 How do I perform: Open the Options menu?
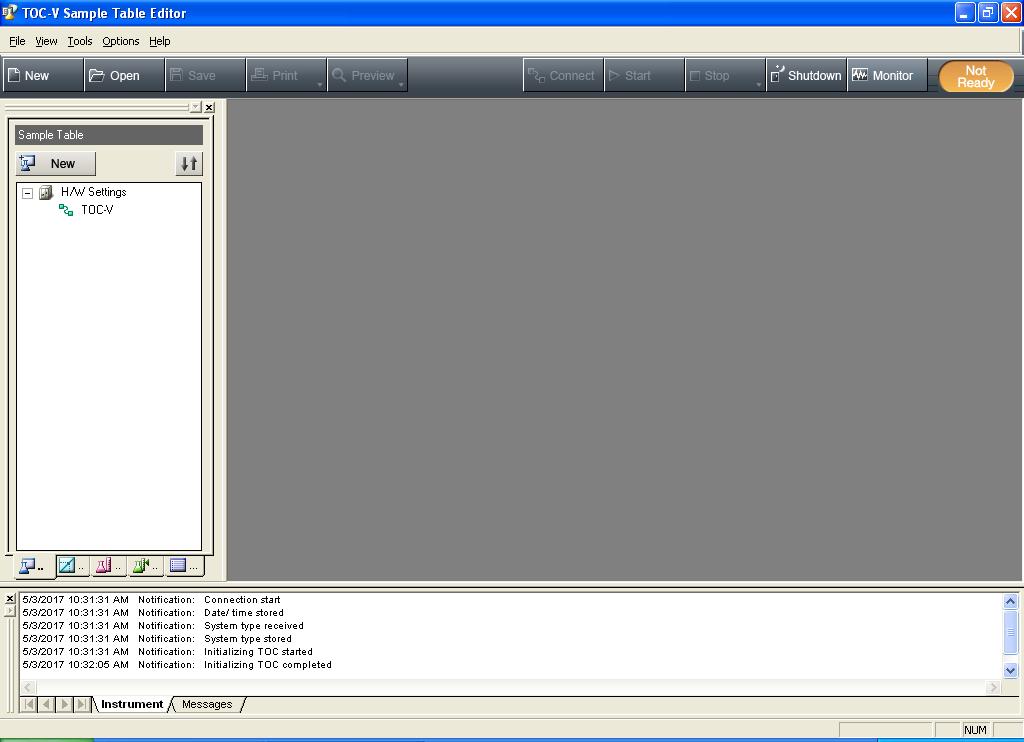pyautogui.click(x=120, y=41)
